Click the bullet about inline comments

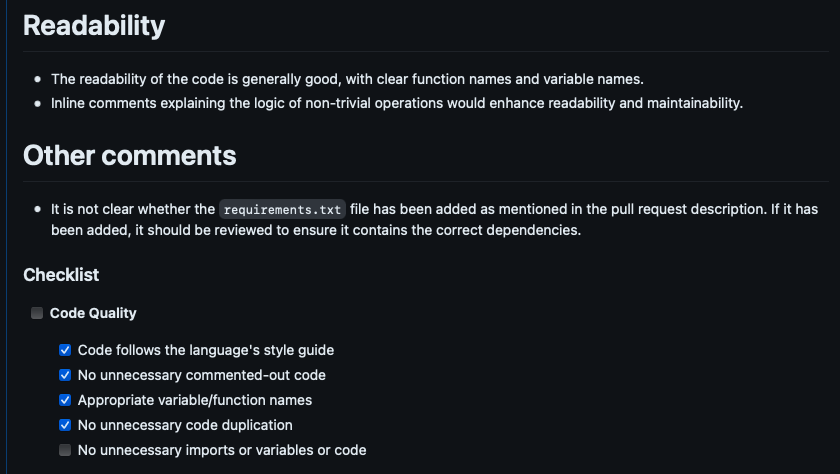coord(396,103)
